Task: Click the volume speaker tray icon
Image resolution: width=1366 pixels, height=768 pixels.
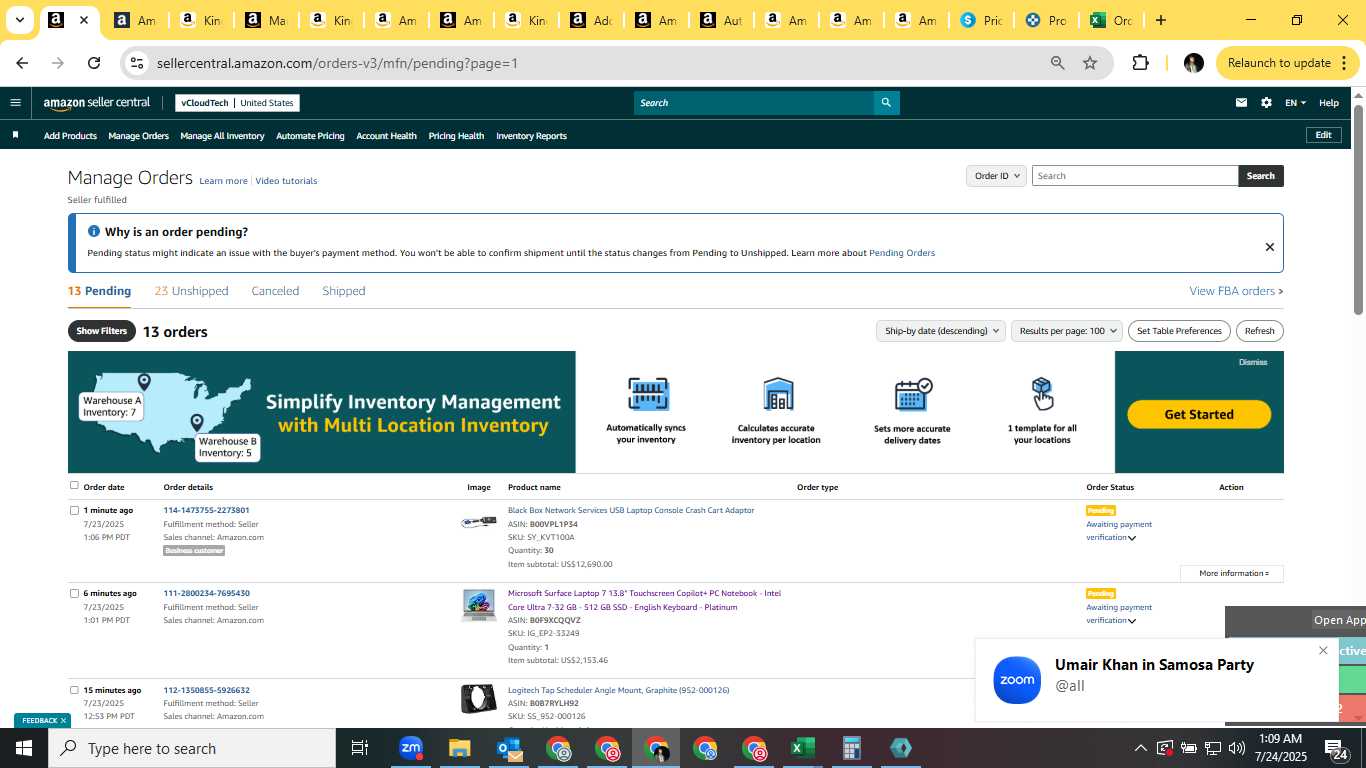Action: 1236,748
